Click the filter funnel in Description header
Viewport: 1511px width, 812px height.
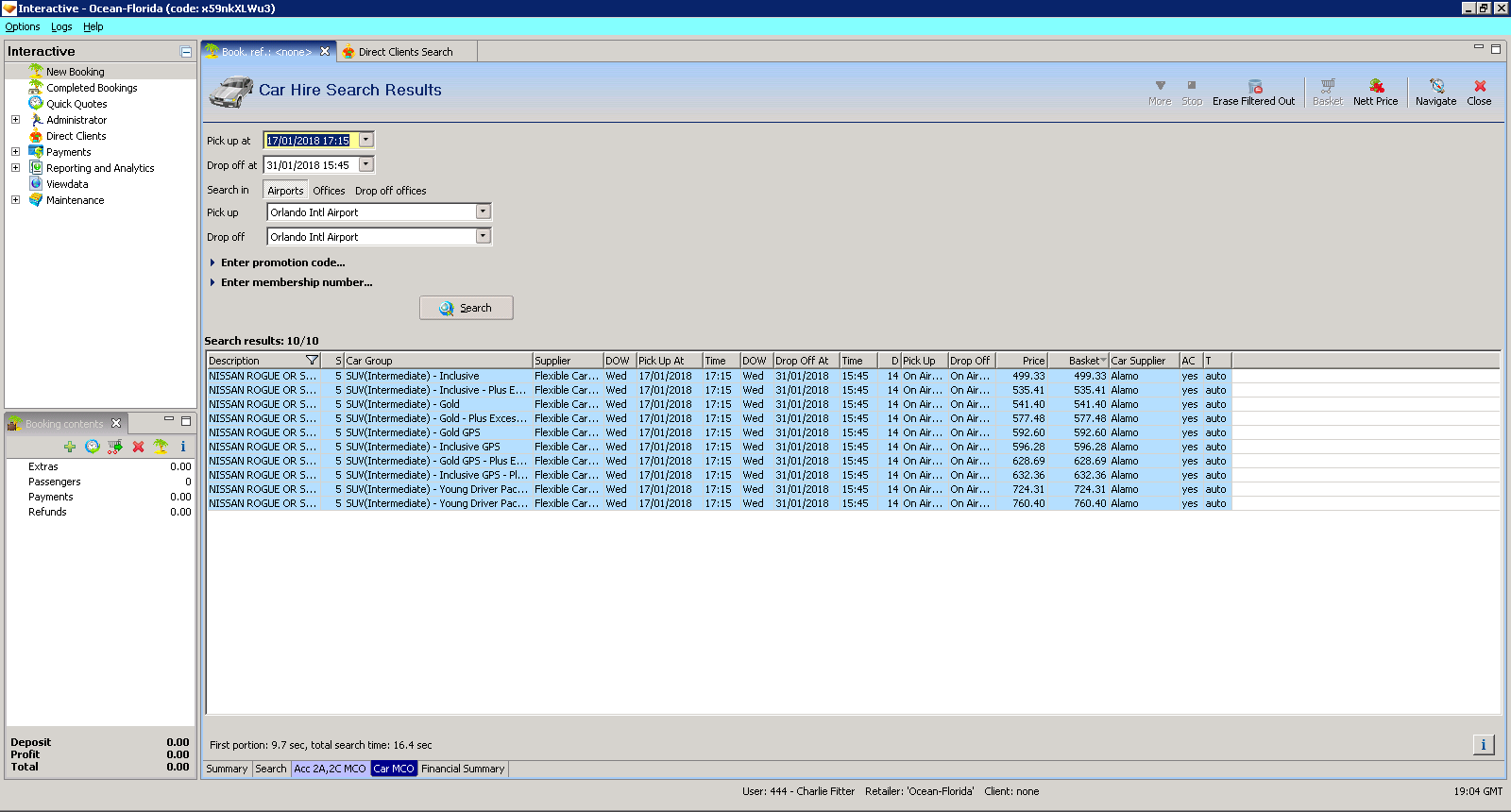coord(313,361)
